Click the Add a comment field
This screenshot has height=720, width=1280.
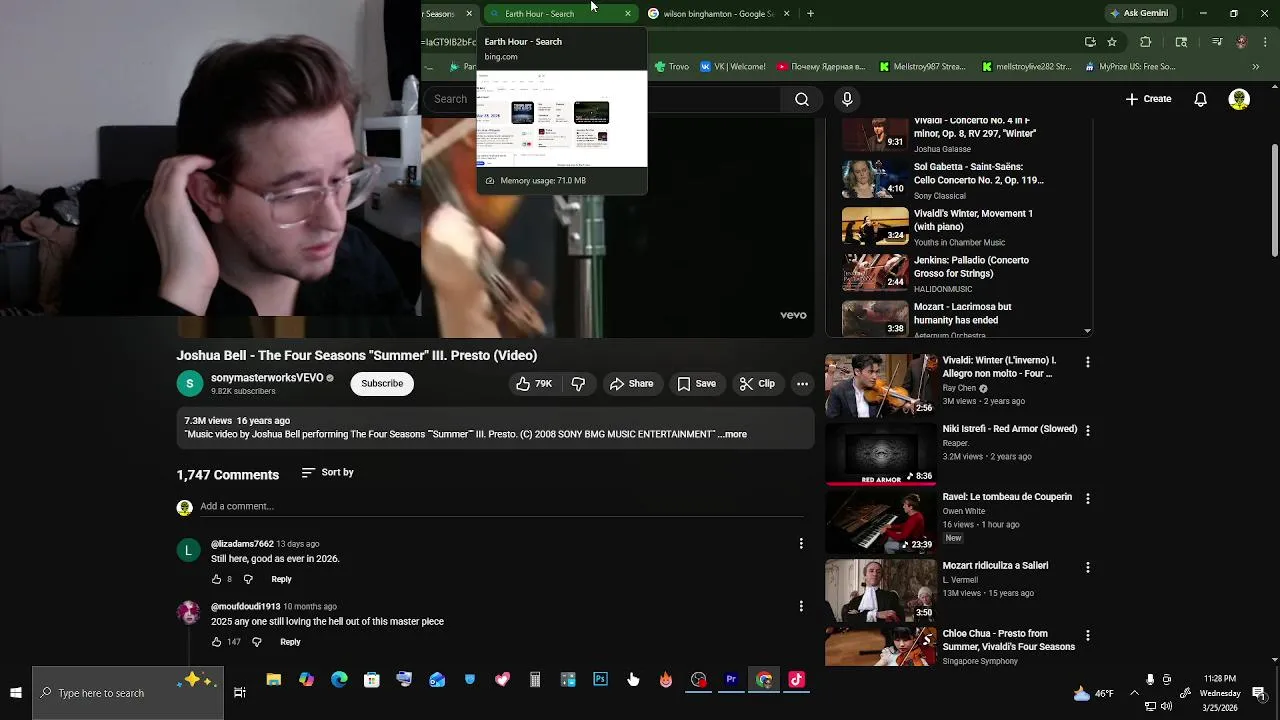pyautogui.click(x=501, y=507)
